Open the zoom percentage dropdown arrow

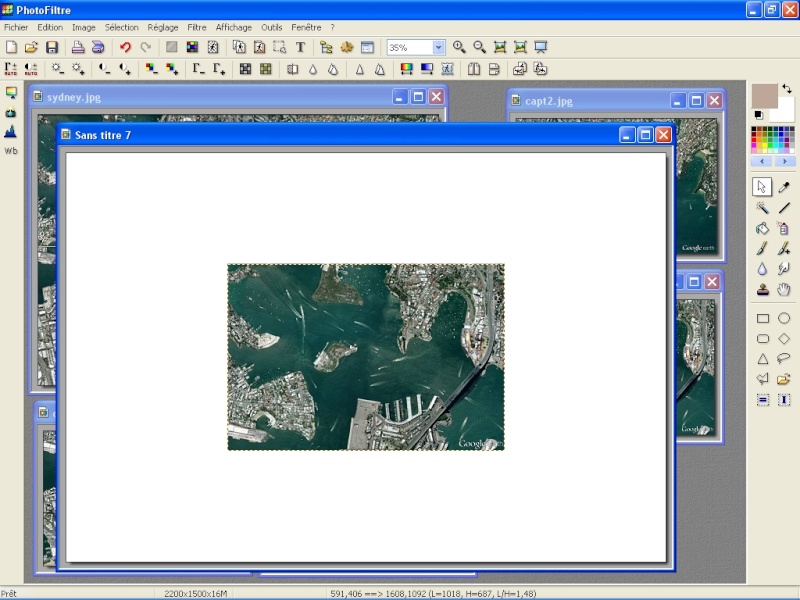tap(438, 47)
